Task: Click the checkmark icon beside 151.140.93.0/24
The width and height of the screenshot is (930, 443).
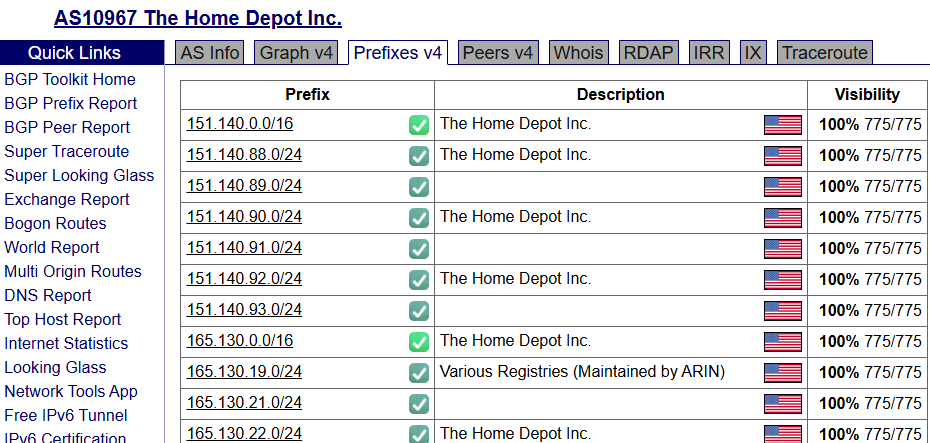Action: coord(419,311)
